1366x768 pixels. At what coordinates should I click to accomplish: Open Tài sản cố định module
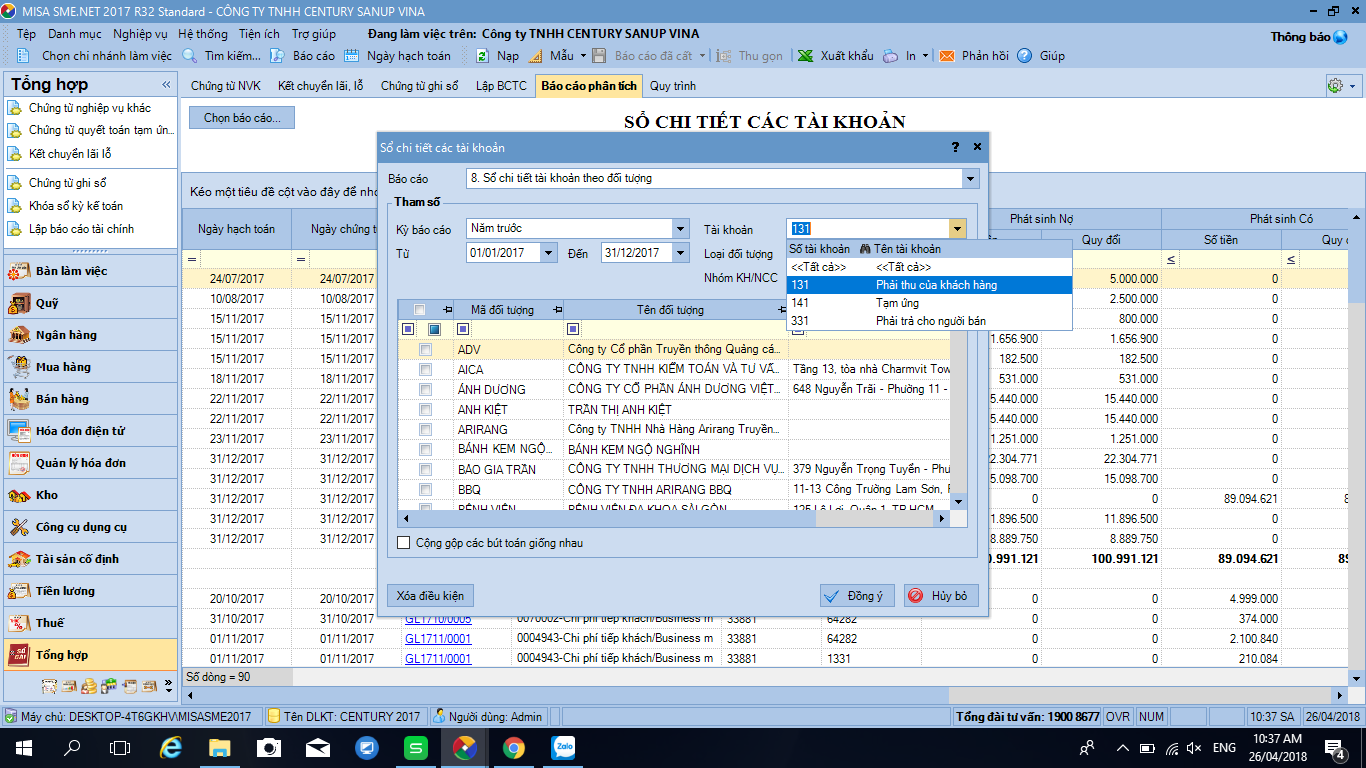click(90, 559)
